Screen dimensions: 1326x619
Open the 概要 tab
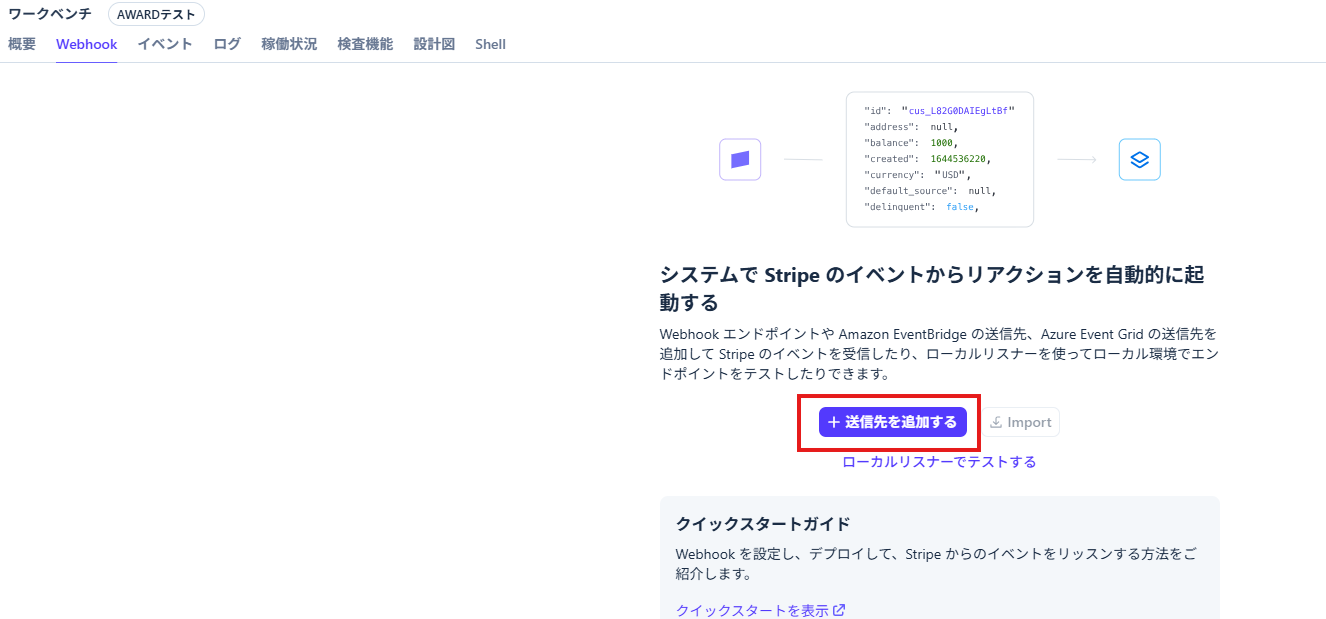click(22, 44)
